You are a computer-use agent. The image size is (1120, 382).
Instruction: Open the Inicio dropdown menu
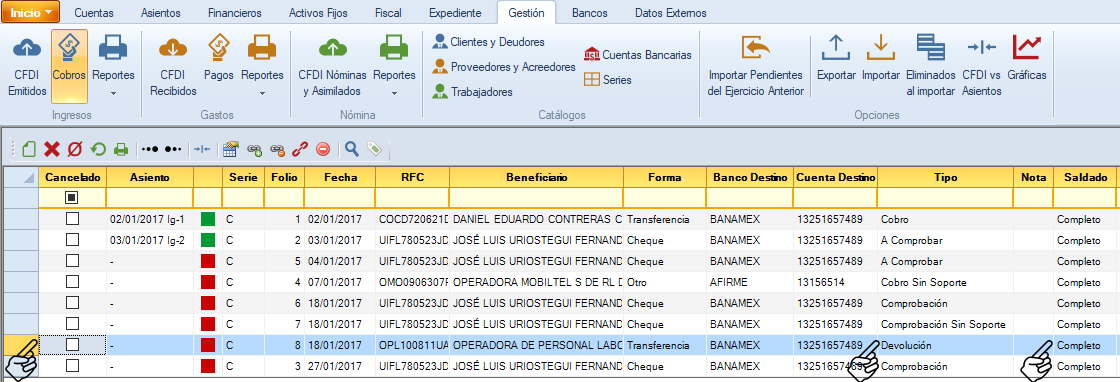(31, 13)
